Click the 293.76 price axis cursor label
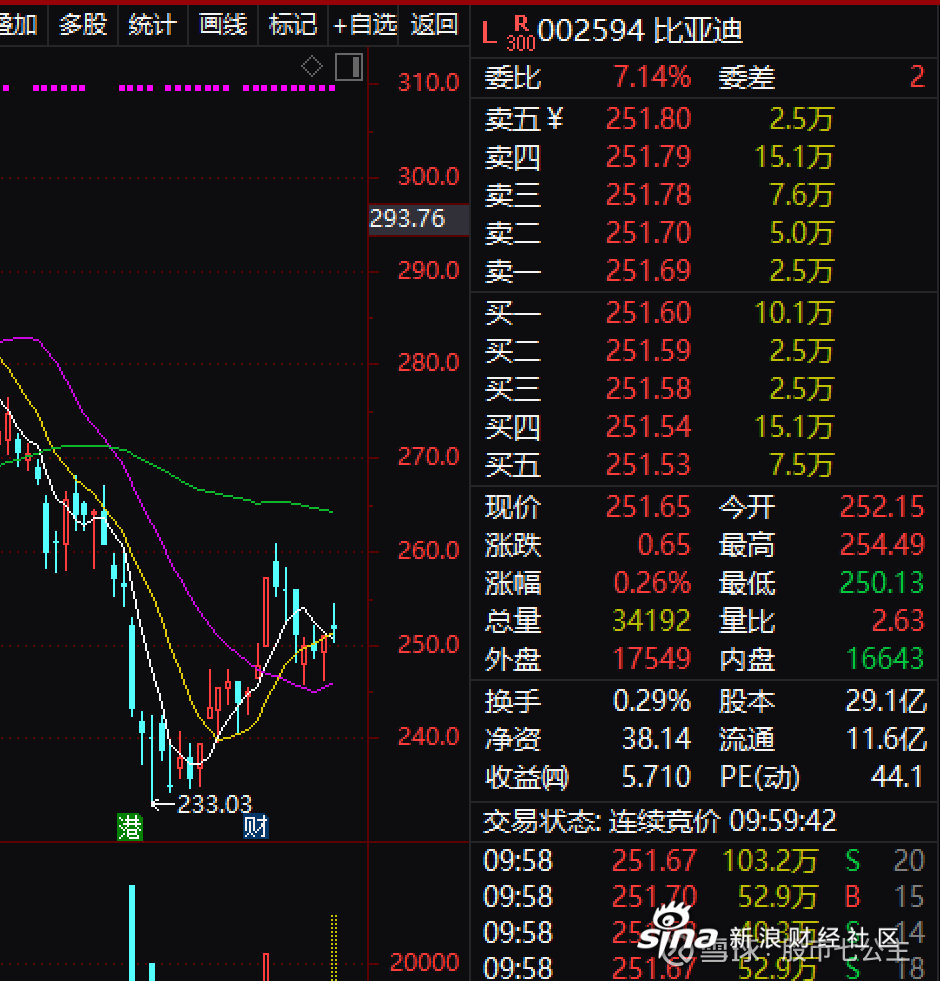The height and width of the screenshot is (981, 940). (x=419, y=219)
